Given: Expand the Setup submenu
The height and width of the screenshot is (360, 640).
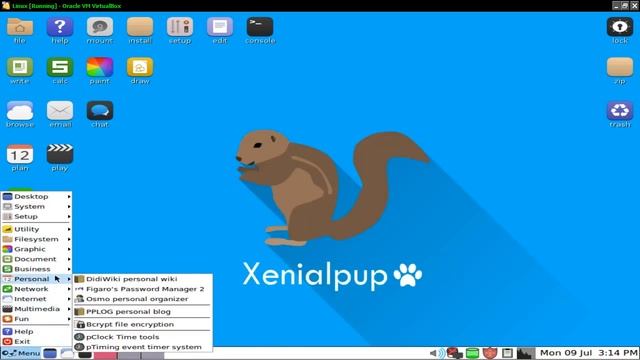Looking at the screenshot, I should pos(36,216).
